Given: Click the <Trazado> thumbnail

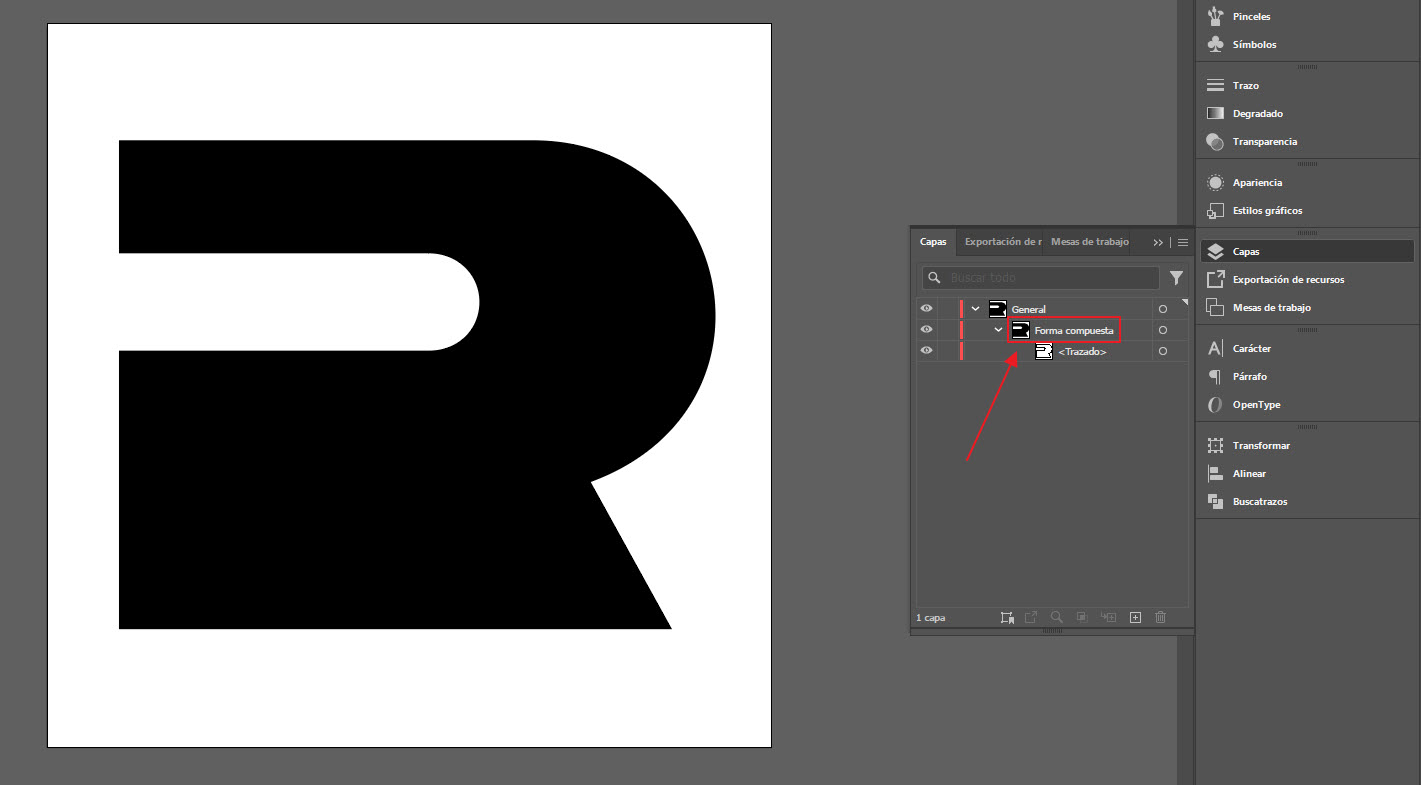Looking at the screenshot, I should [1044, 351].
